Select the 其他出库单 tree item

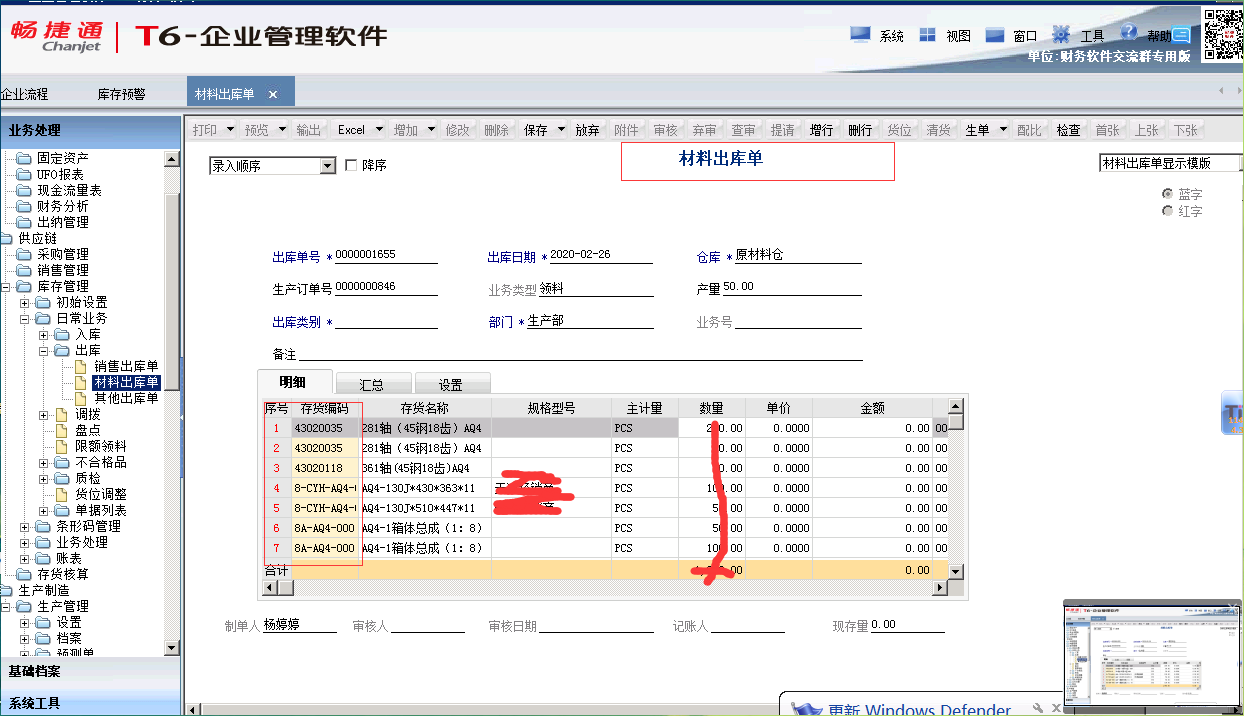click(126, 398)
